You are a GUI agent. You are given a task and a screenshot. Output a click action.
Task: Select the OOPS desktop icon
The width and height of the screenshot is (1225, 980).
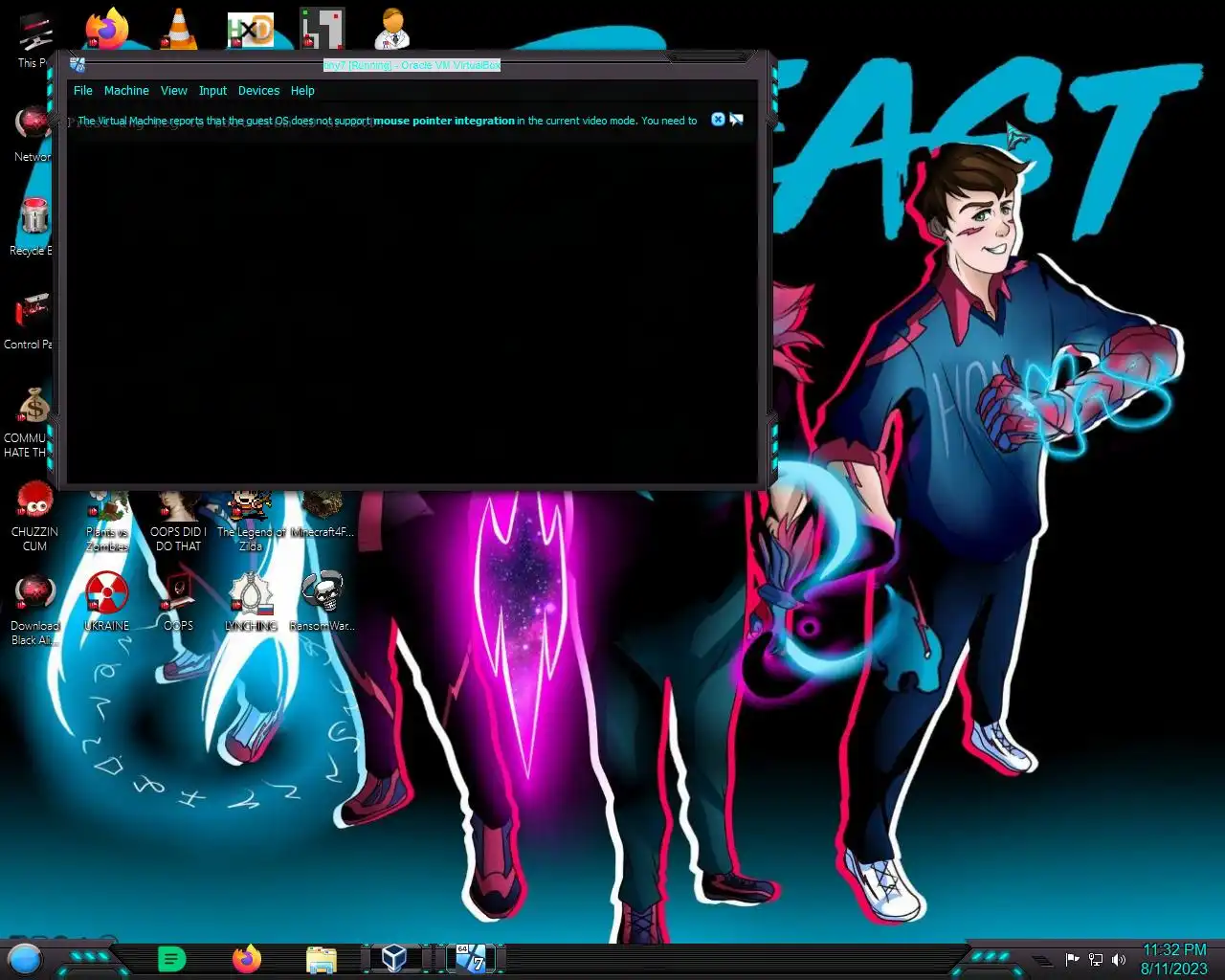click(x=178, y=603)
